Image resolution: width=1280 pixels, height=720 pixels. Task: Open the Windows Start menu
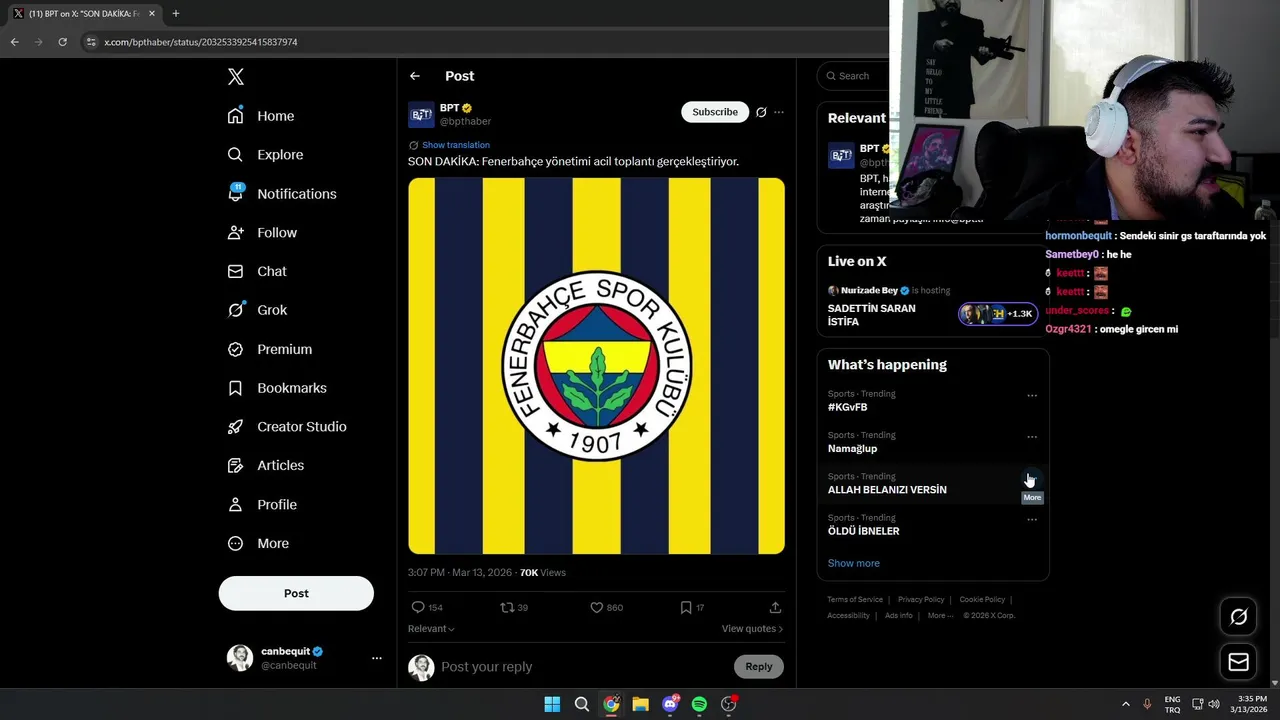552,704
